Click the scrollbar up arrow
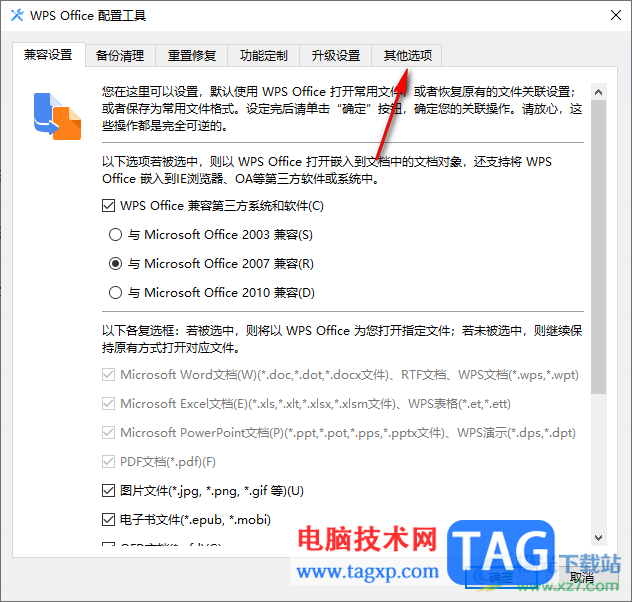The image size is (632, 602). coord(599,92)
